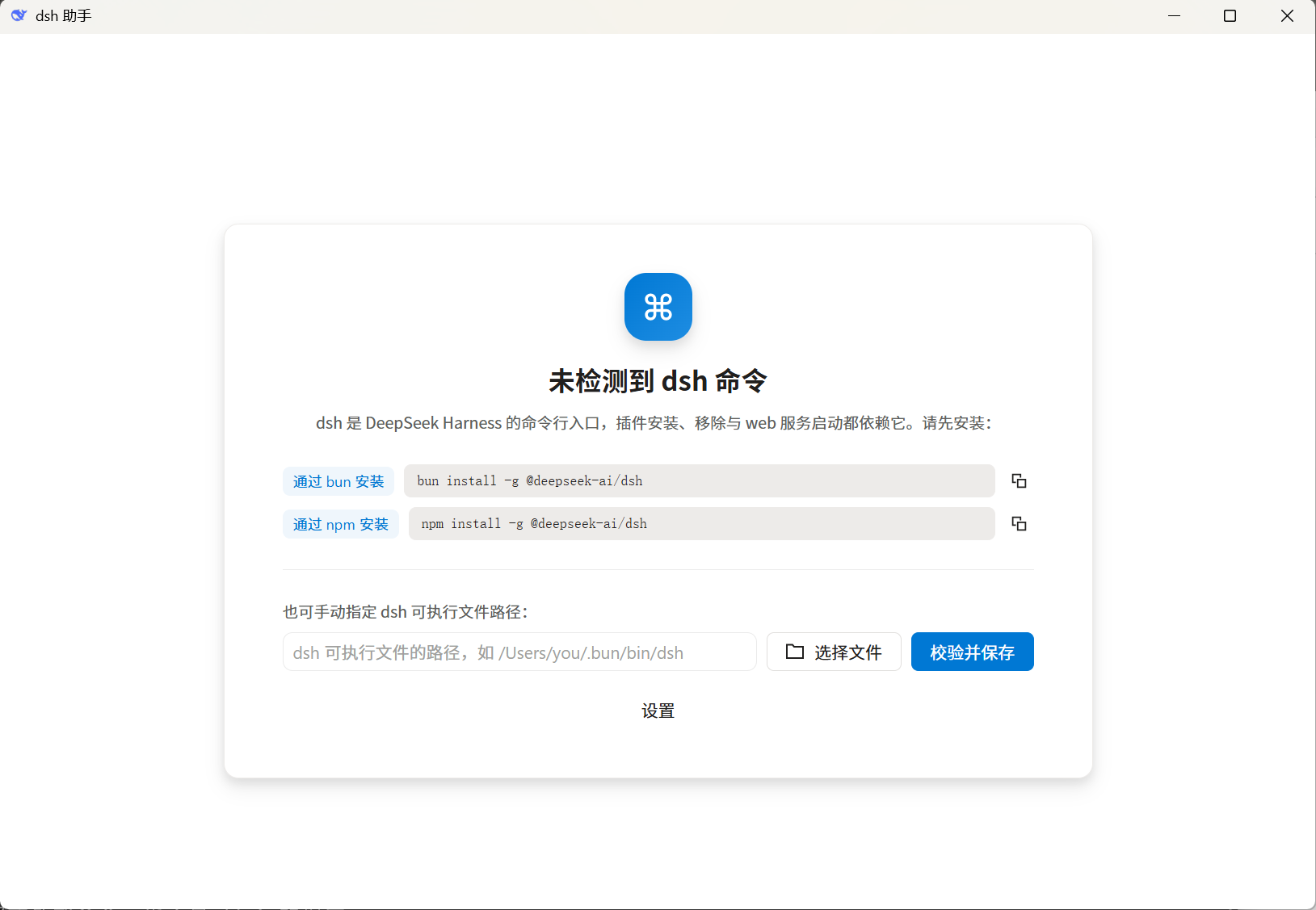Click the folder icon in 选择文件 button

(795, 652)
